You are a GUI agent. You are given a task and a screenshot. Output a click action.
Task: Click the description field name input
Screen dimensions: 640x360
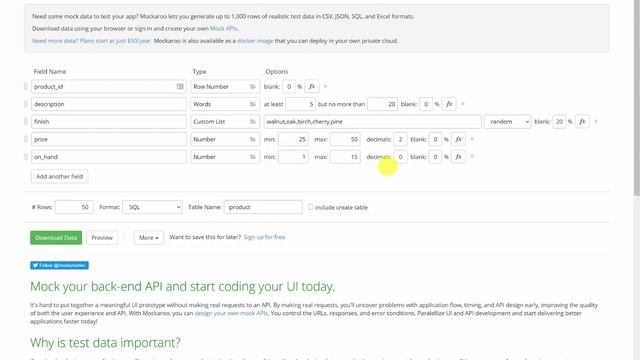click(109, 104)
